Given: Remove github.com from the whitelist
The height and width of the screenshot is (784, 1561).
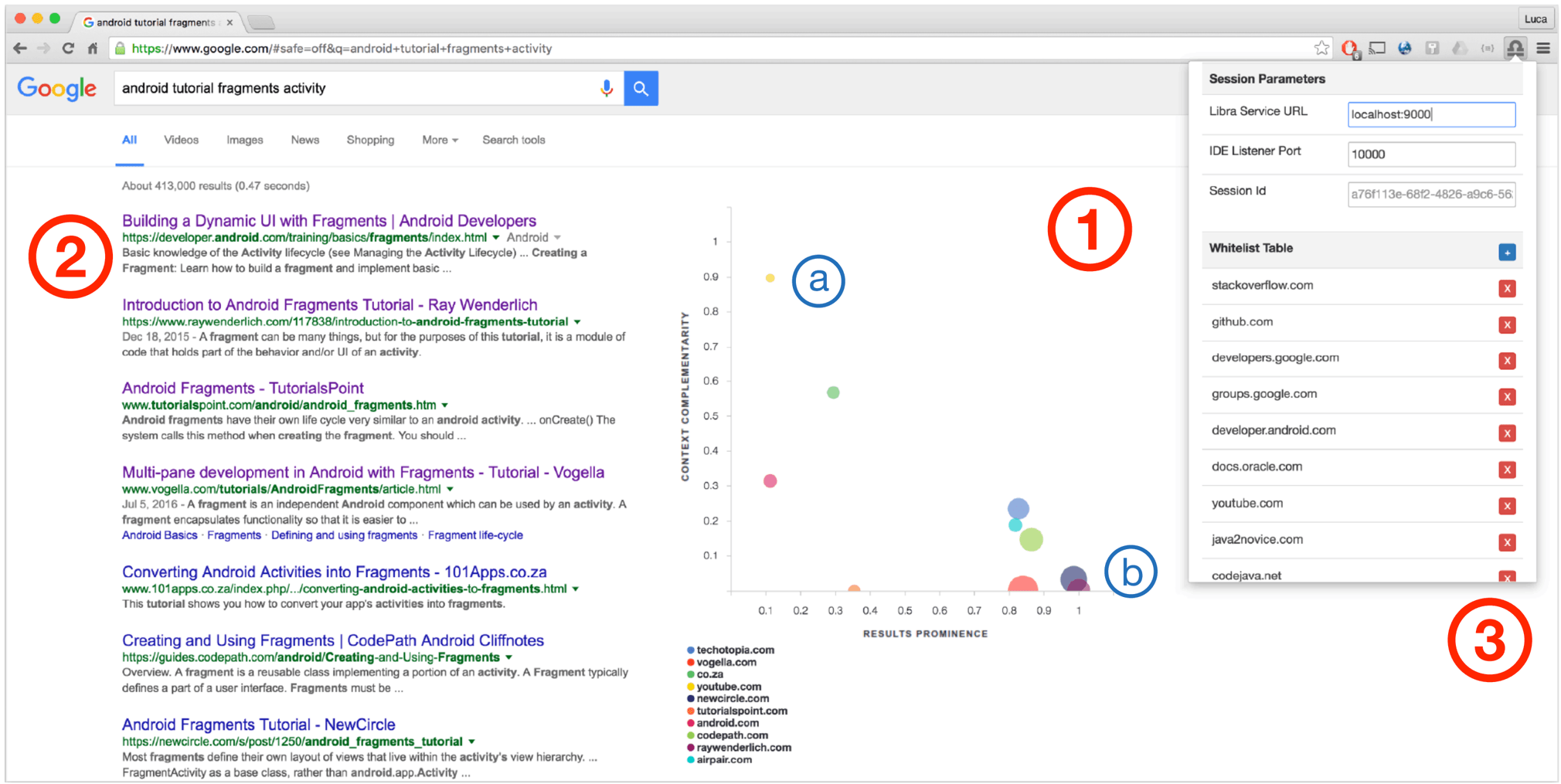Looking at the screenshot, I should [x=1507, y=324].
